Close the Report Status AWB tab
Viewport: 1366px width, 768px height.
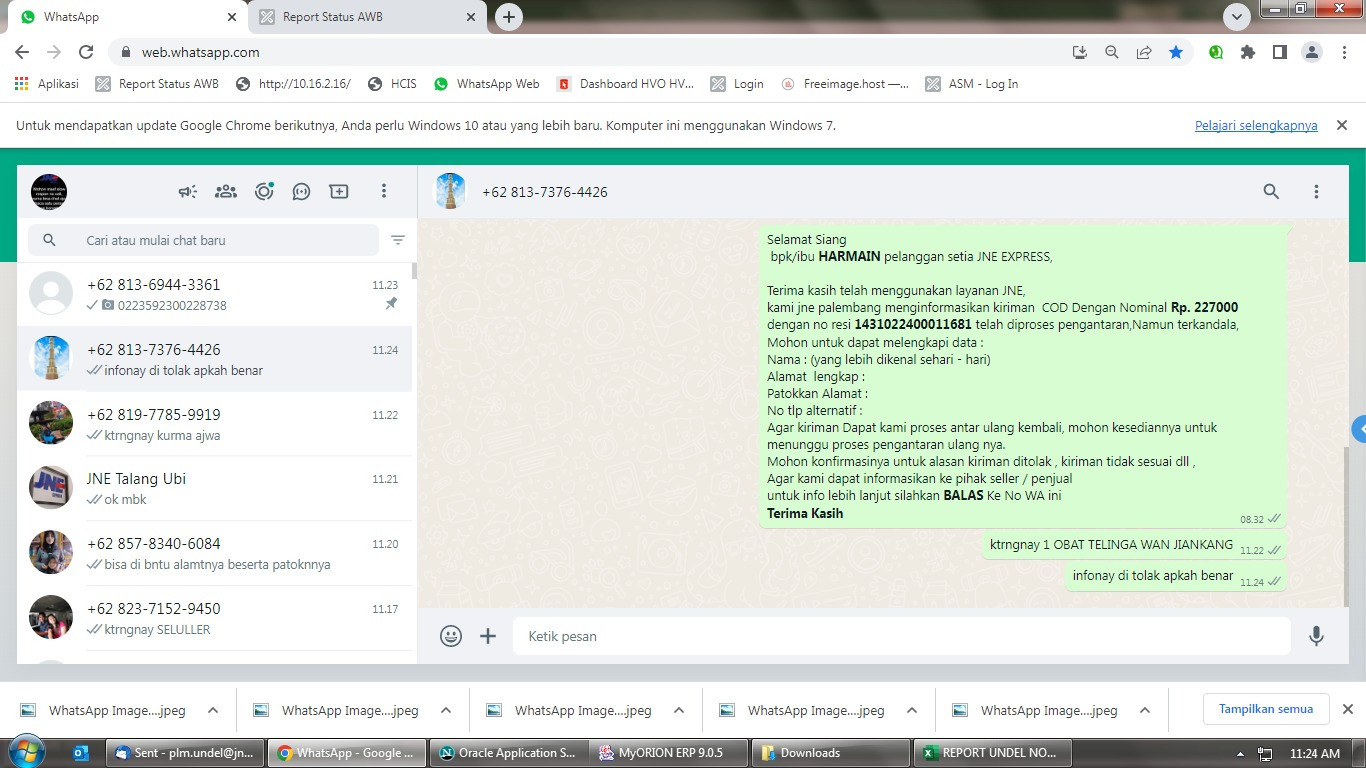click(x=471, y=17)
